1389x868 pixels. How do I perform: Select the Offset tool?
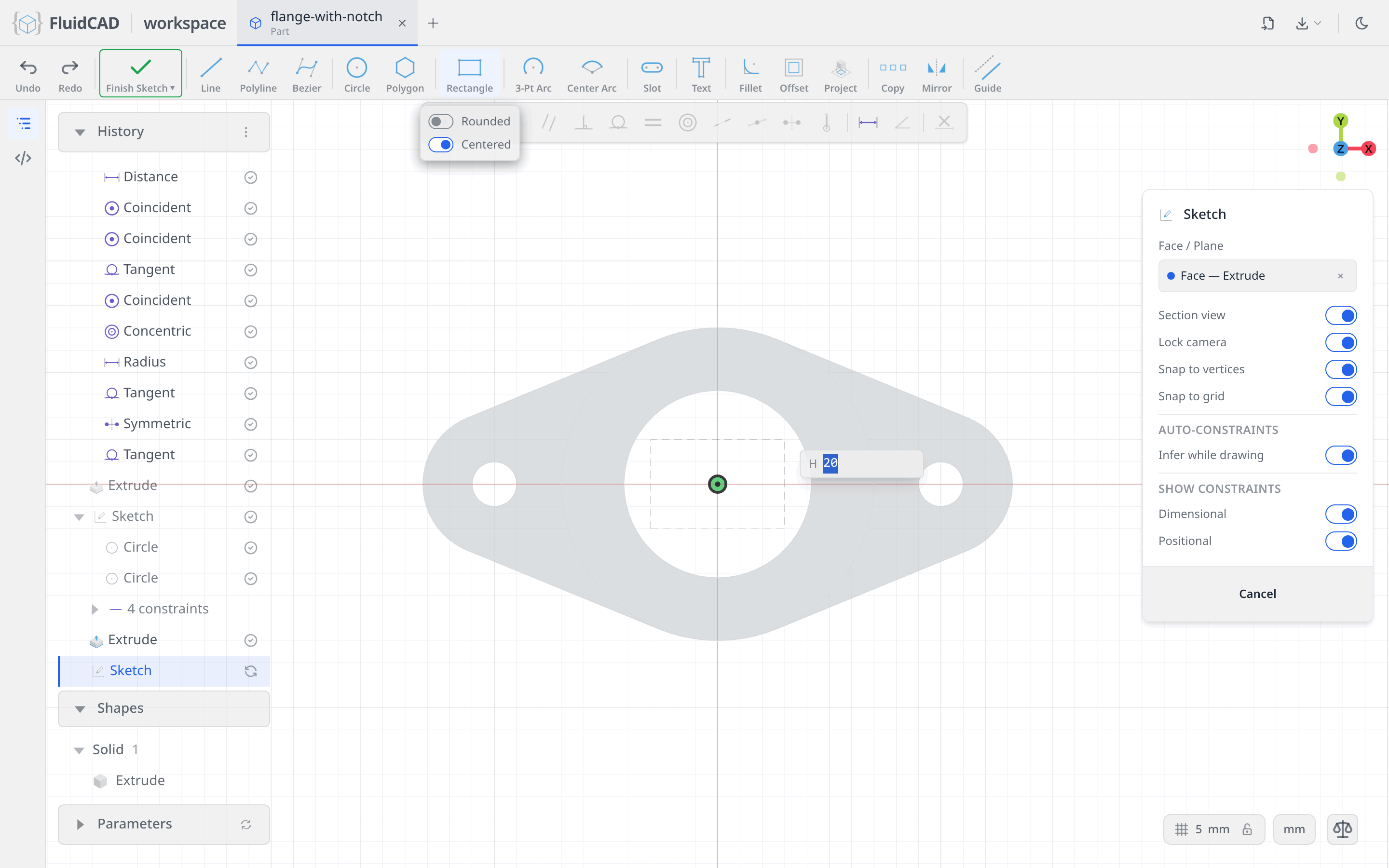[794, 75]
